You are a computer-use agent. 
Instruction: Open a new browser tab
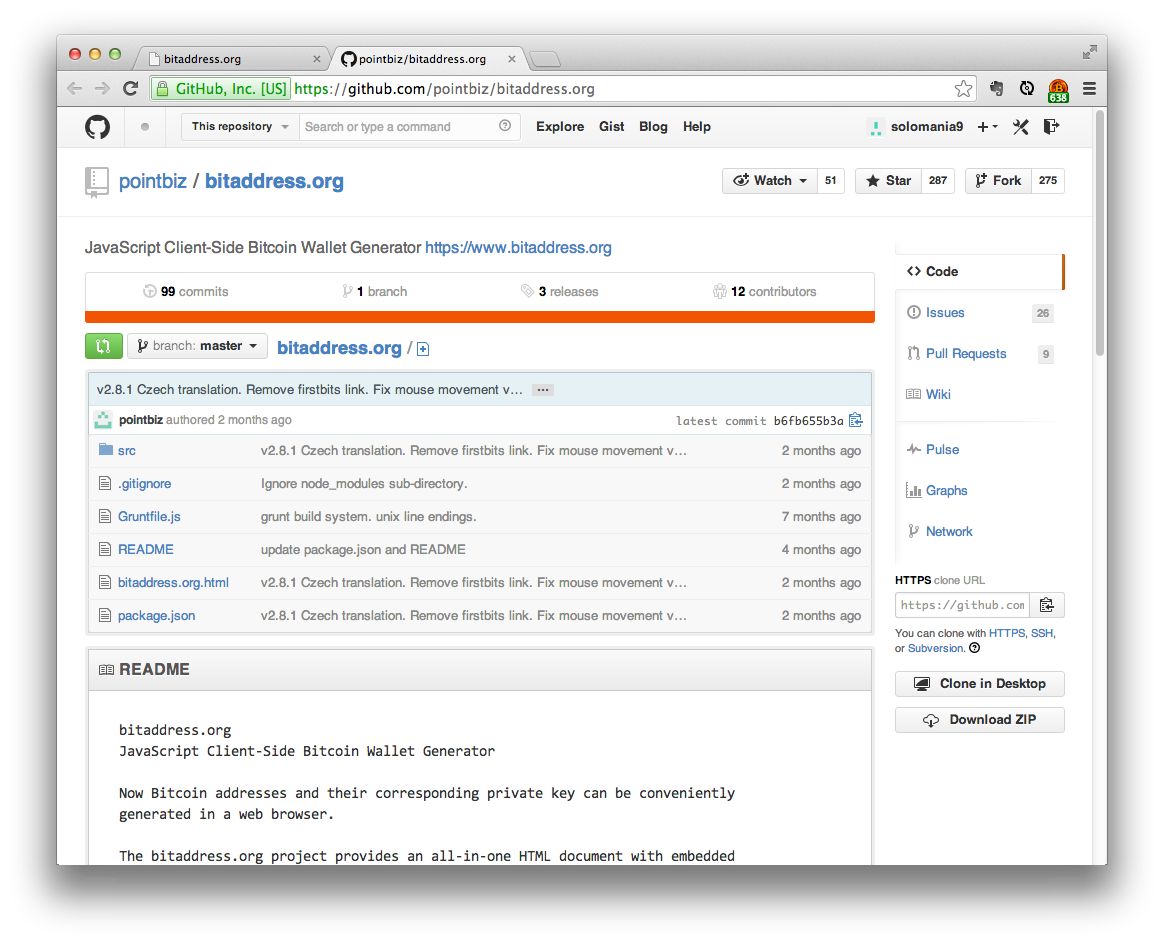pos(546,59)
